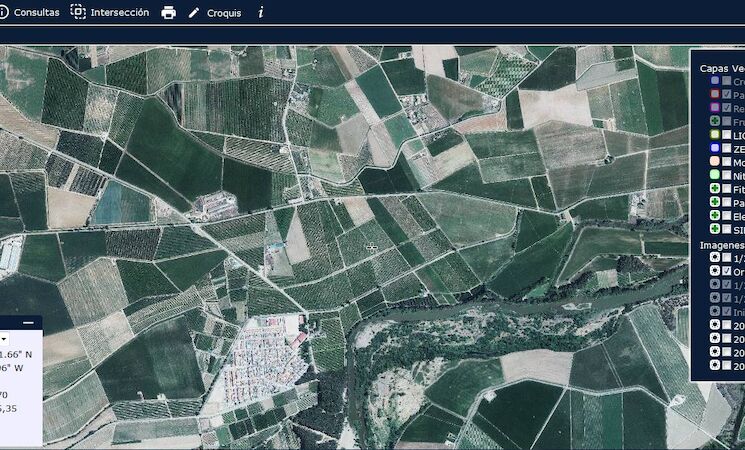Image resolution: width=745 pixels, height=450 pixels.
Task: Open the coordinates panel dropdown arrow
Action: click(x=3, y=340)
